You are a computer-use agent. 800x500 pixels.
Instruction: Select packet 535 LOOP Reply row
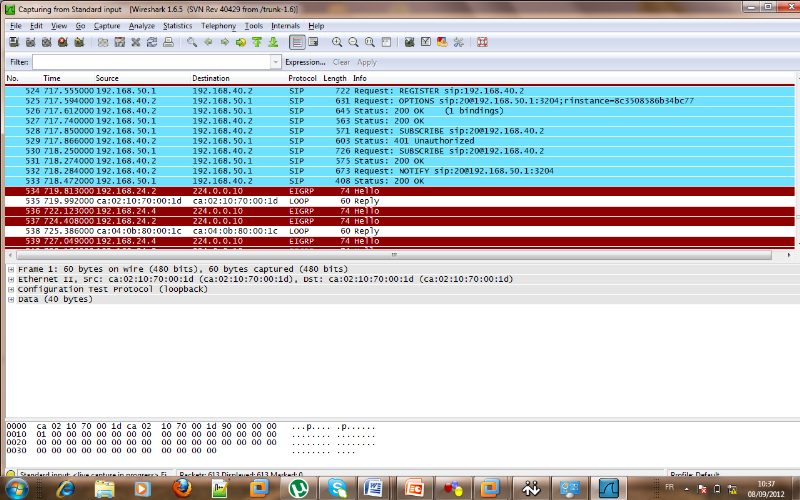400,201
